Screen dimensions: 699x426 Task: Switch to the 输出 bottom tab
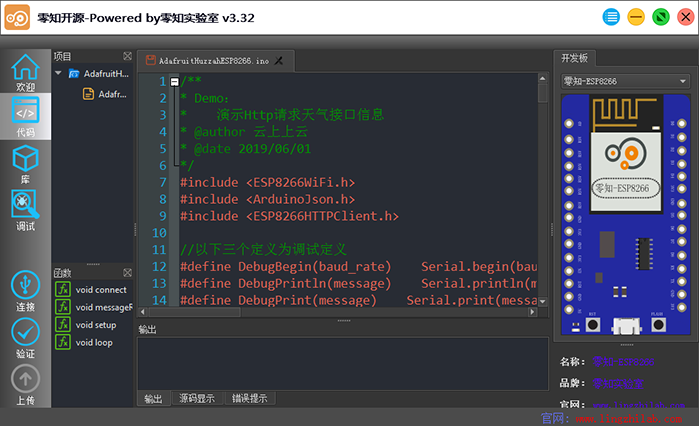tap(153, 399)
